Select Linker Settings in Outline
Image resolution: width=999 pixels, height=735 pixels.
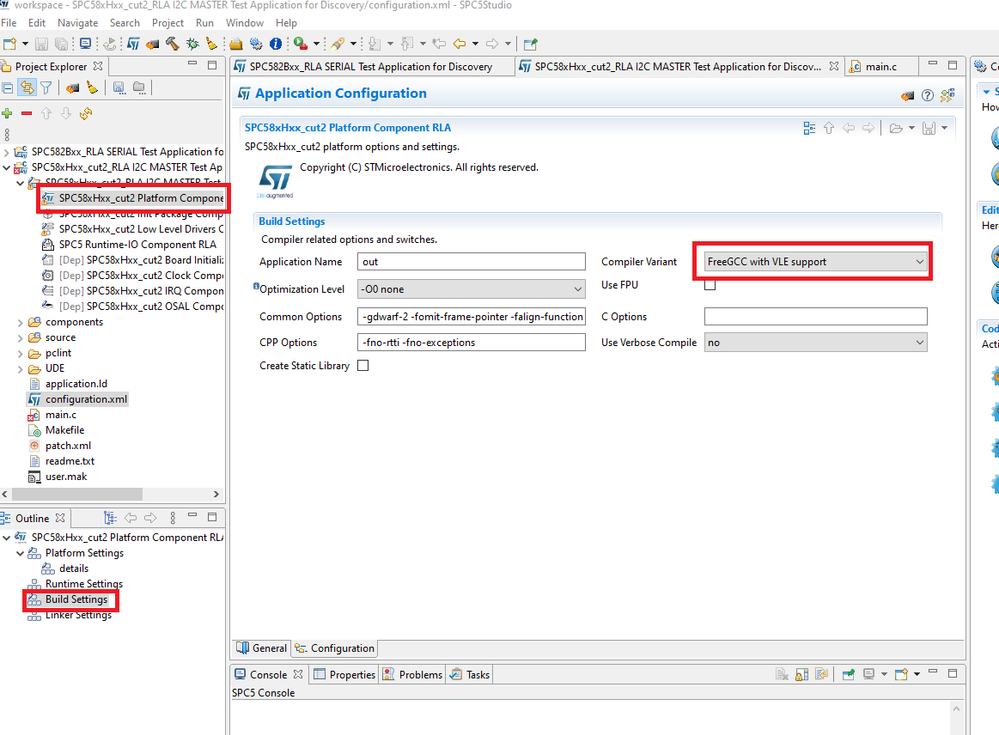pyautogui.click(x=78, y=615)
